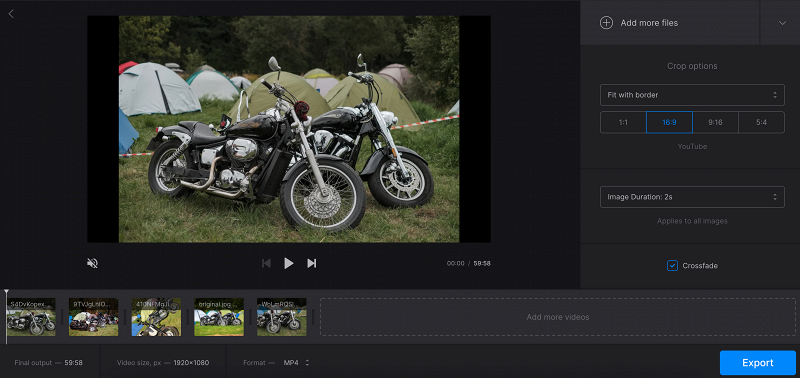Skip to the next clip
The height and width of the screenshot is (378, 800).
click(x=312, y=263)
